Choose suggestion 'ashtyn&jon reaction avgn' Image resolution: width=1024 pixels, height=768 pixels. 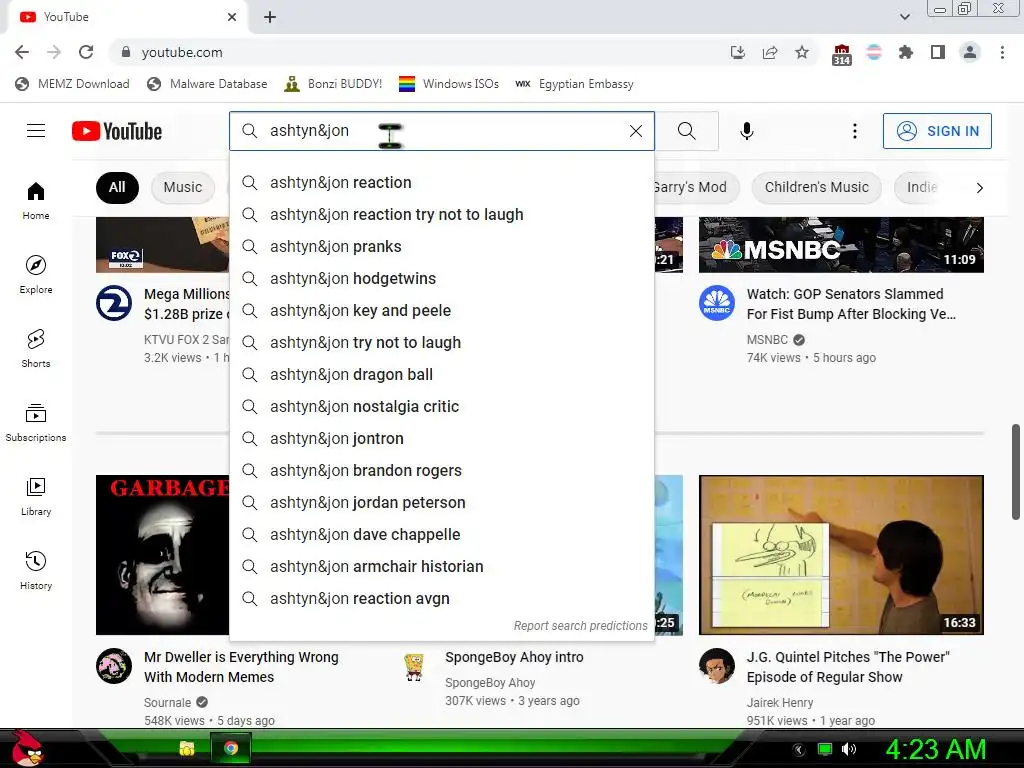pos(442,598)
